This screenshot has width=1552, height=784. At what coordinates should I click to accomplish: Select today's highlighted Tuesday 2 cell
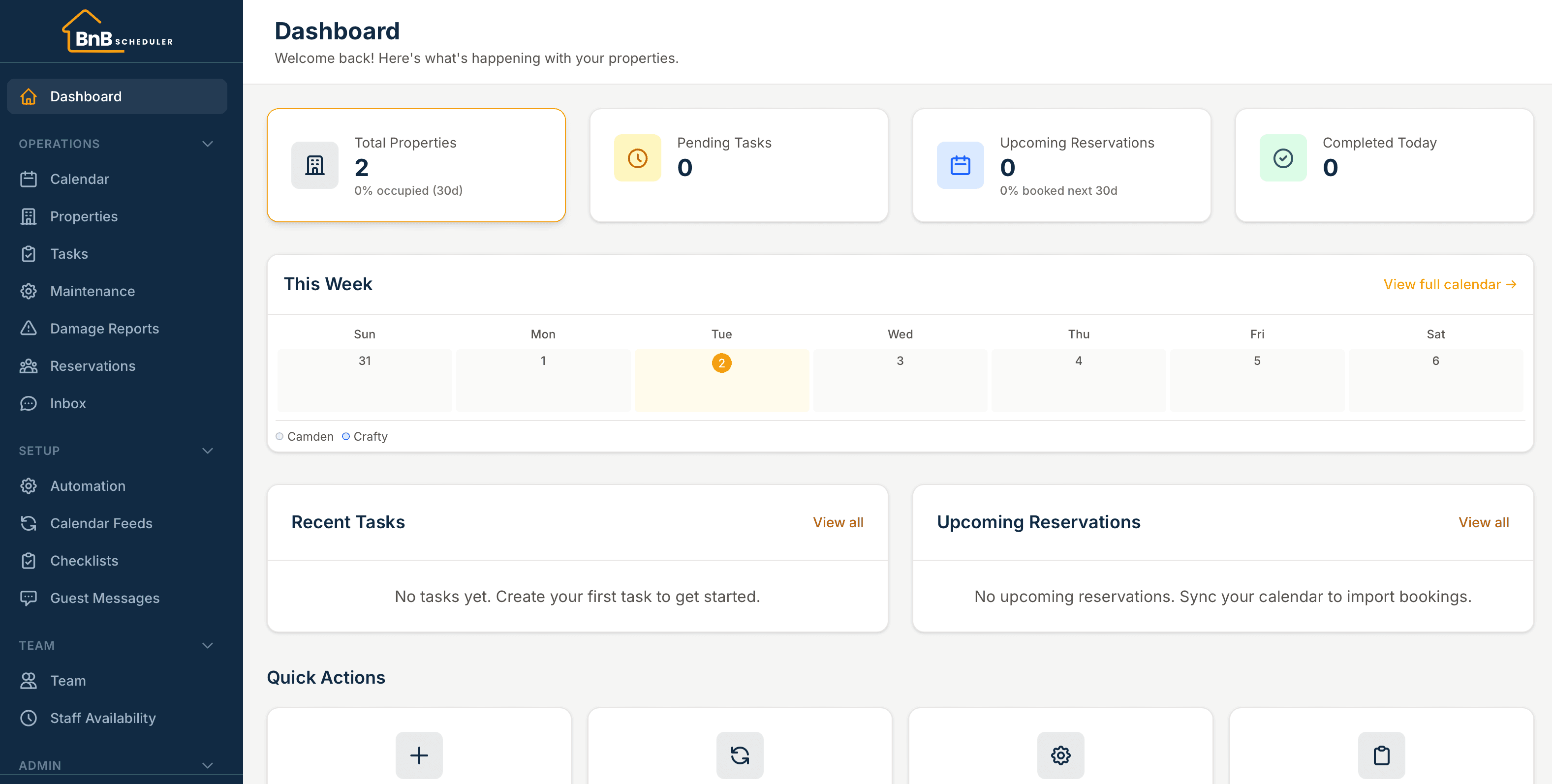point(722,381)
